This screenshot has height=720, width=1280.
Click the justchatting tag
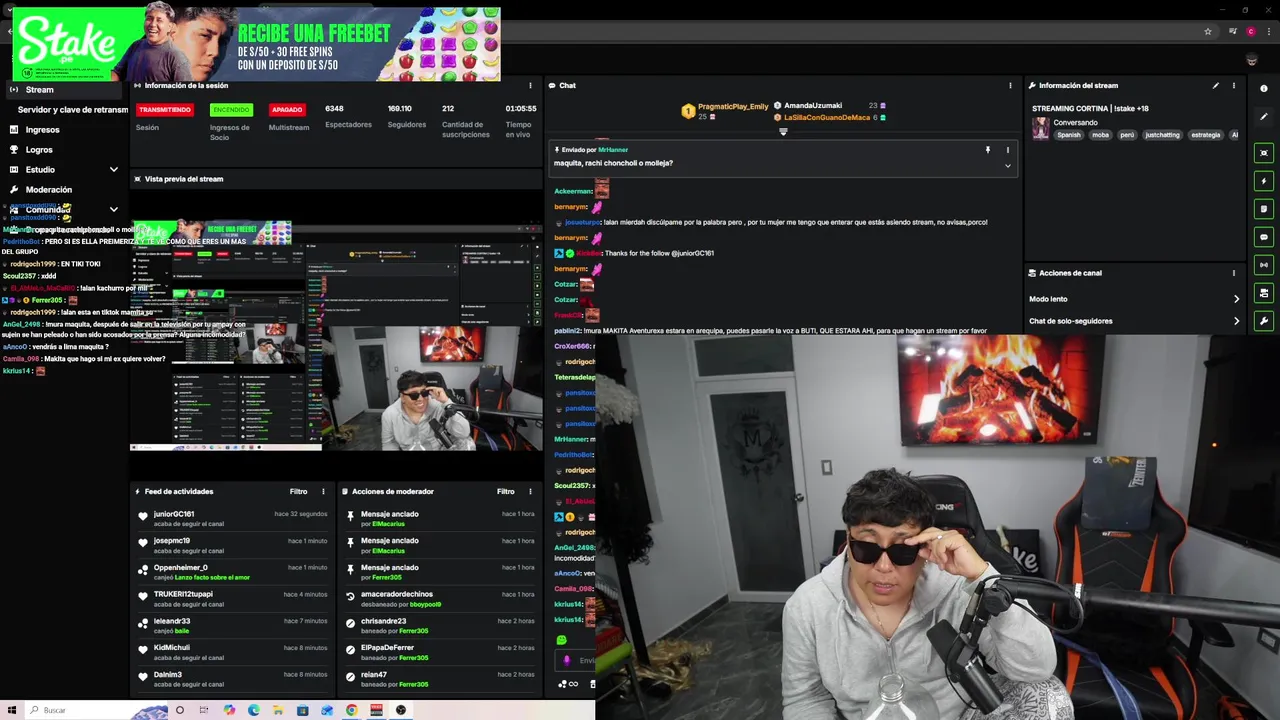click(x=1162, y=135)
